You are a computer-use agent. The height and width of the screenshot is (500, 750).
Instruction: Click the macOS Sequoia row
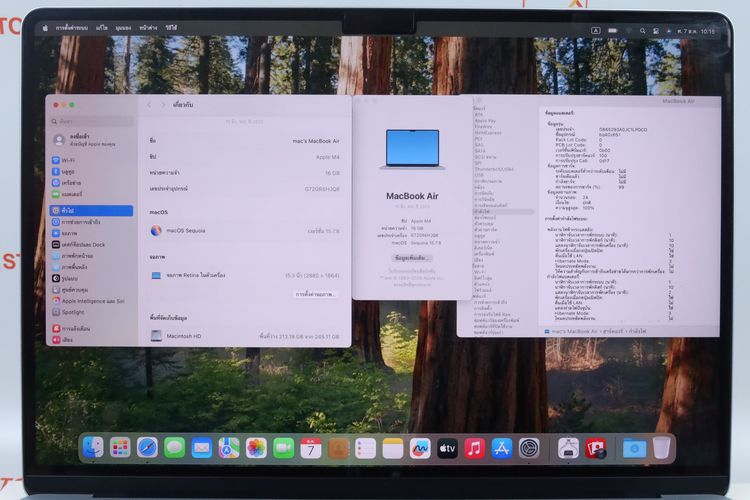point(245,231)
